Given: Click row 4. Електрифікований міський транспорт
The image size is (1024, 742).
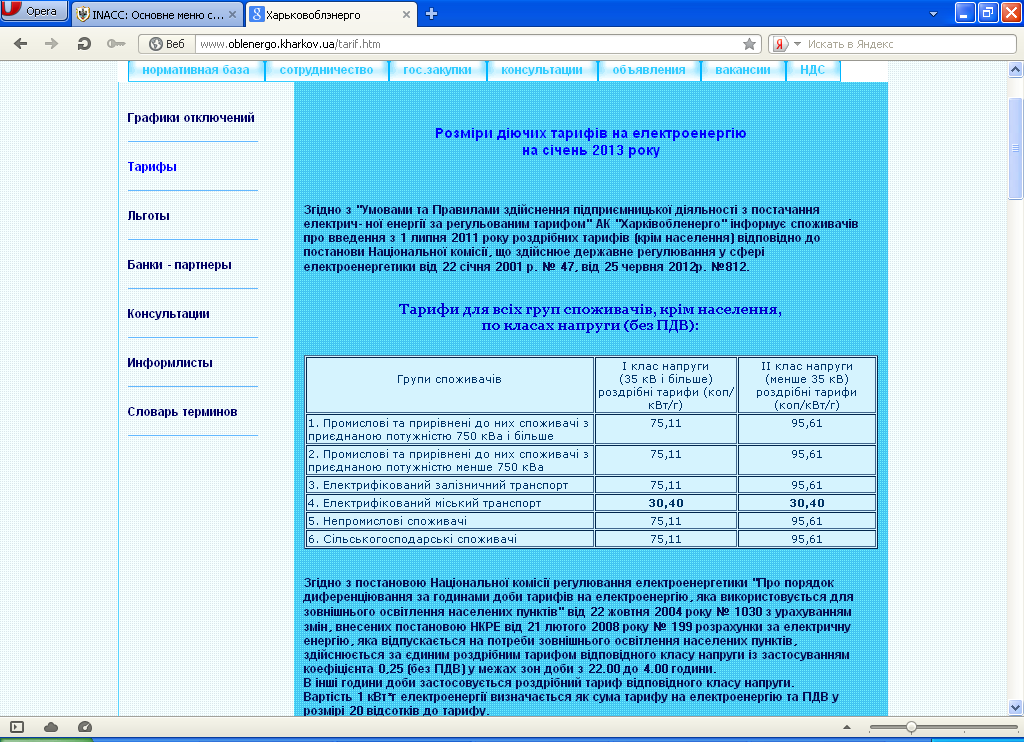Looking at the screenshot, I should pos(449,503).
